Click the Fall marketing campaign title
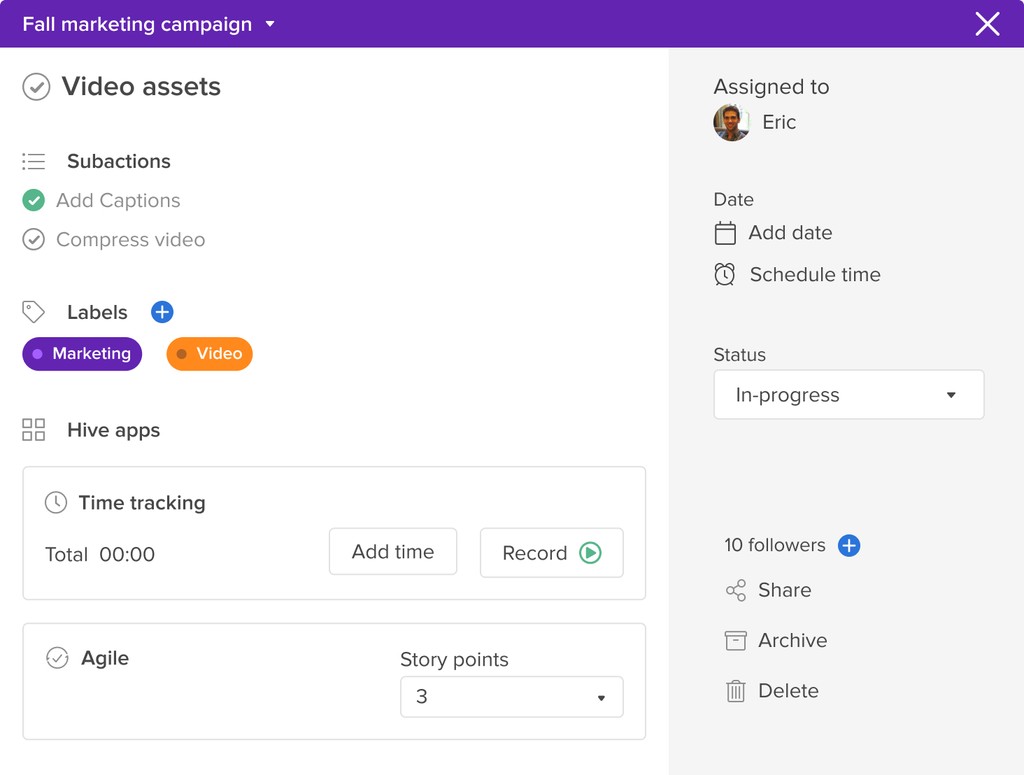Viewport: 1024px width, 775px height. (x=137, y=24)
